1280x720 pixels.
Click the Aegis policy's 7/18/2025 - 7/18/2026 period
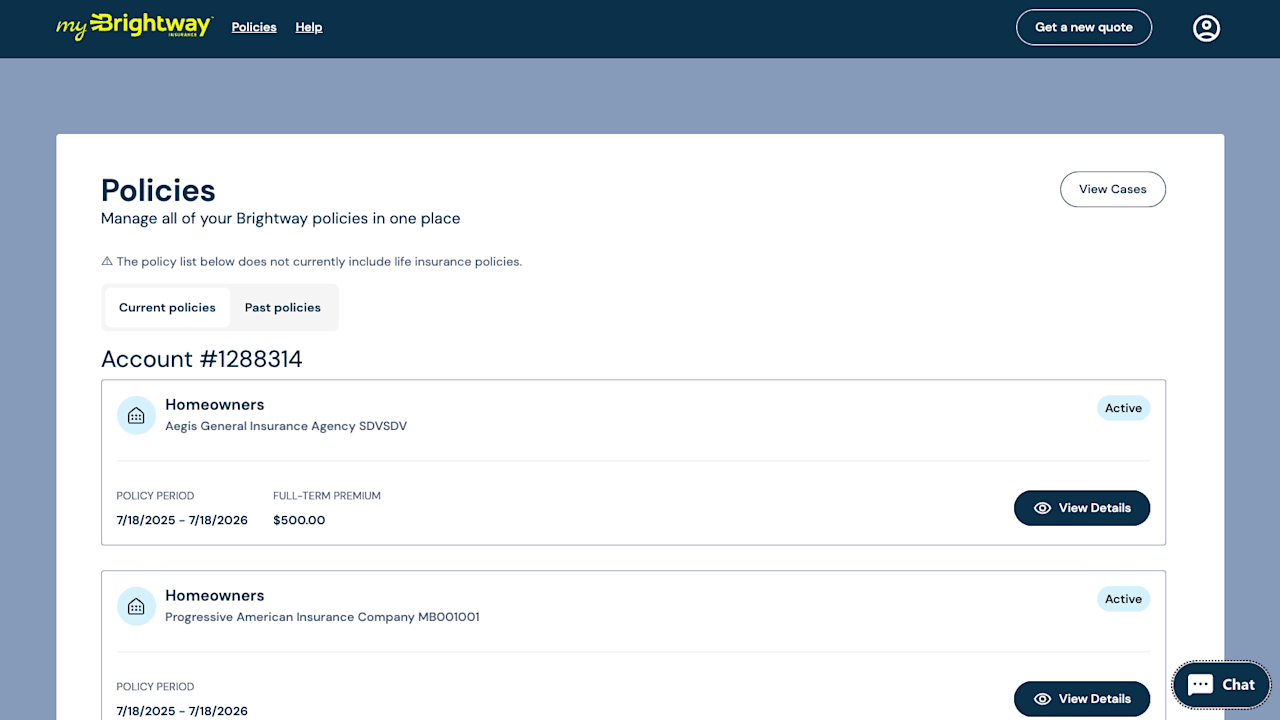tap(182, 520)
